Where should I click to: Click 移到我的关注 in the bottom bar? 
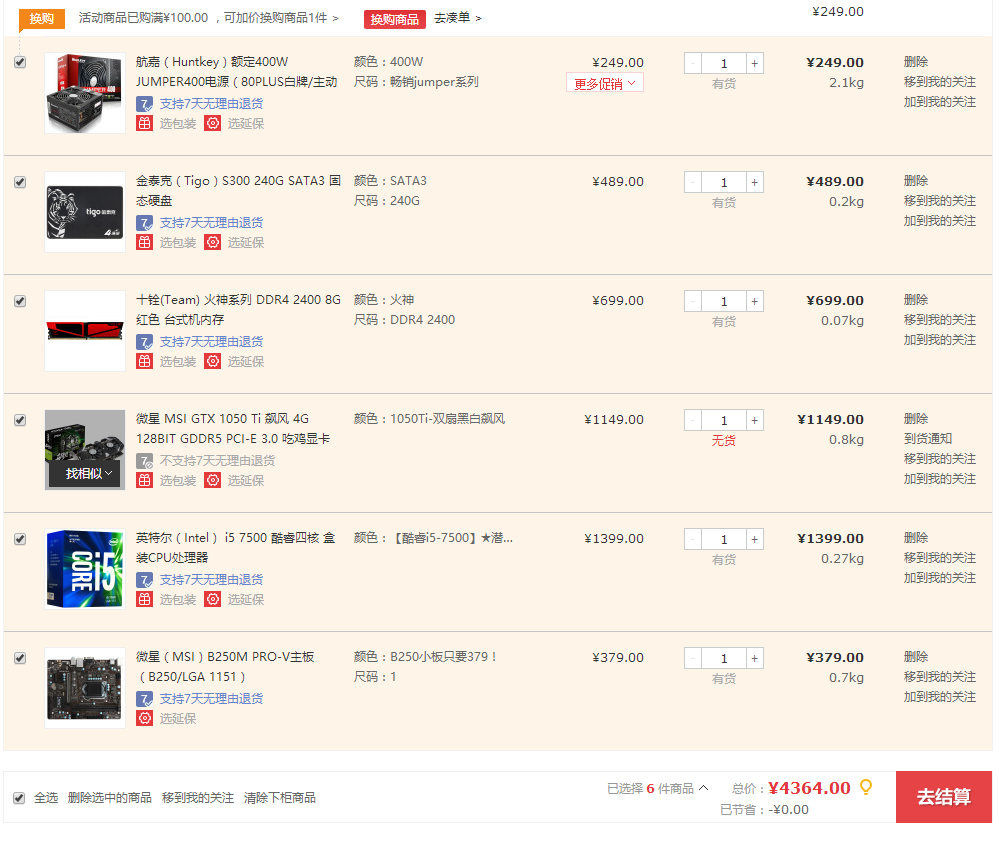coord(198,798)
